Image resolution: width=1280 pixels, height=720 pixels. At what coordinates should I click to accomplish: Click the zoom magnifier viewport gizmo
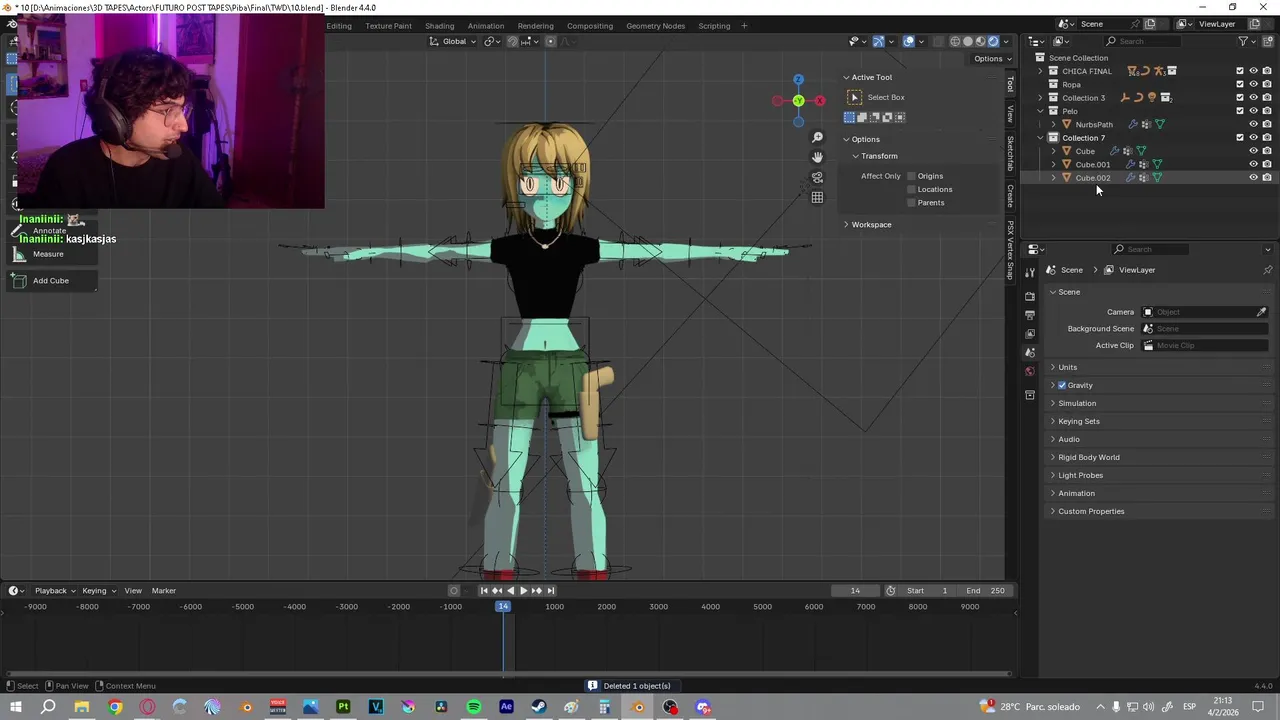click(x=817, y=138)
